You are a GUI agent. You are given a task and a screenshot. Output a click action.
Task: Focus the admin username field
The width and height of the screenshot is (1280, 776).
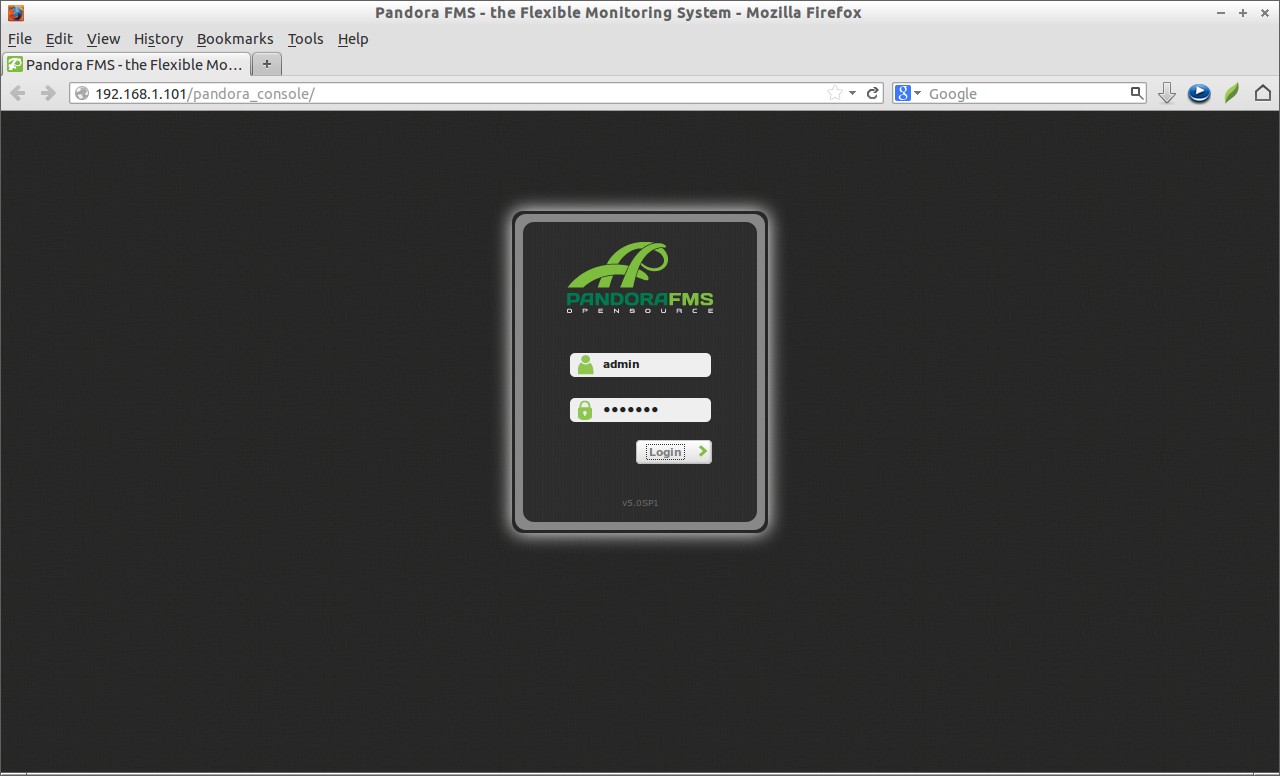pyautogui.click(x=640, y=365)
